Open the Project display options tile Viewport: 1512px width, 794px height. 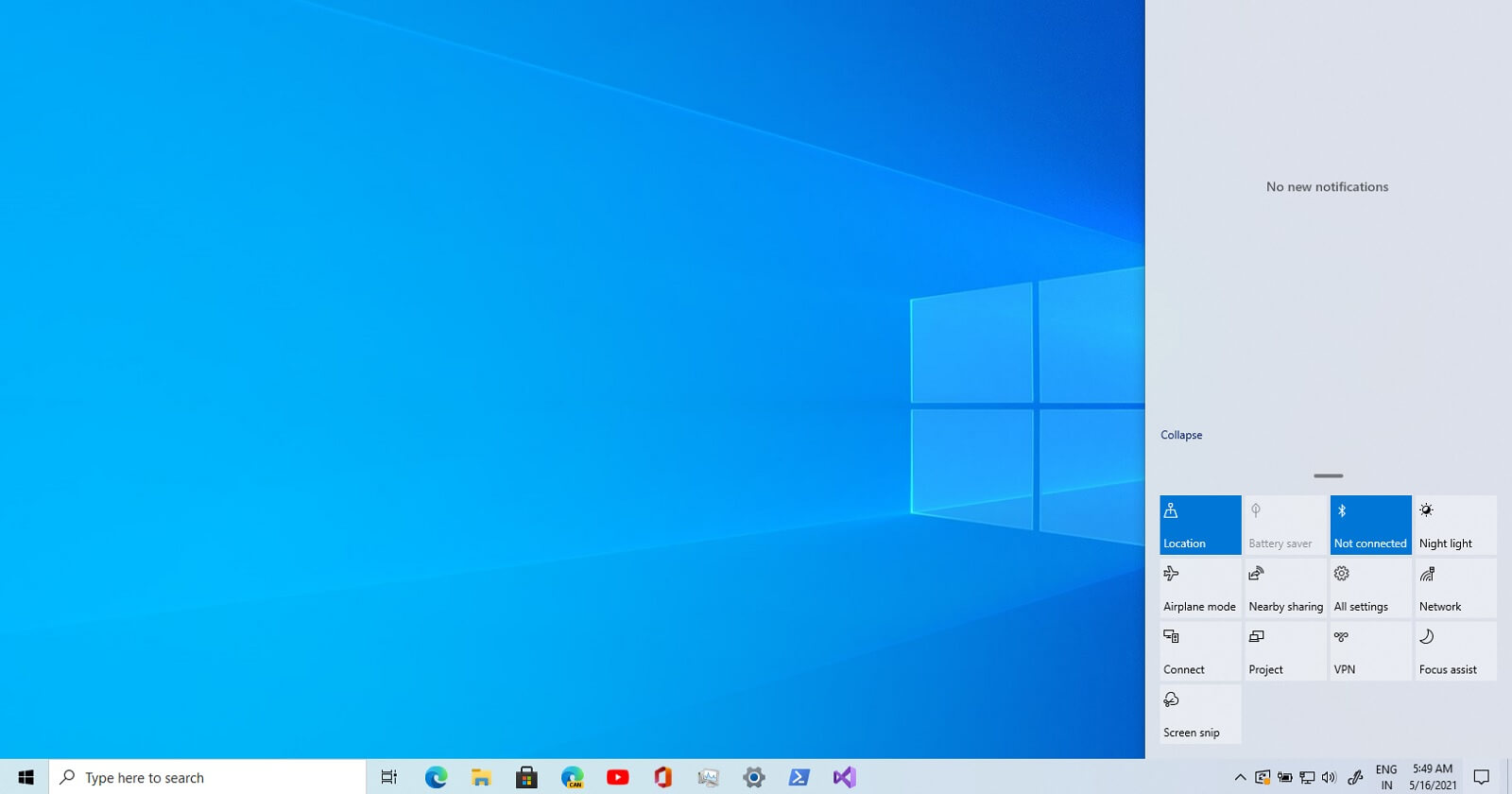pyautogui.click(x=1285, y=651)
